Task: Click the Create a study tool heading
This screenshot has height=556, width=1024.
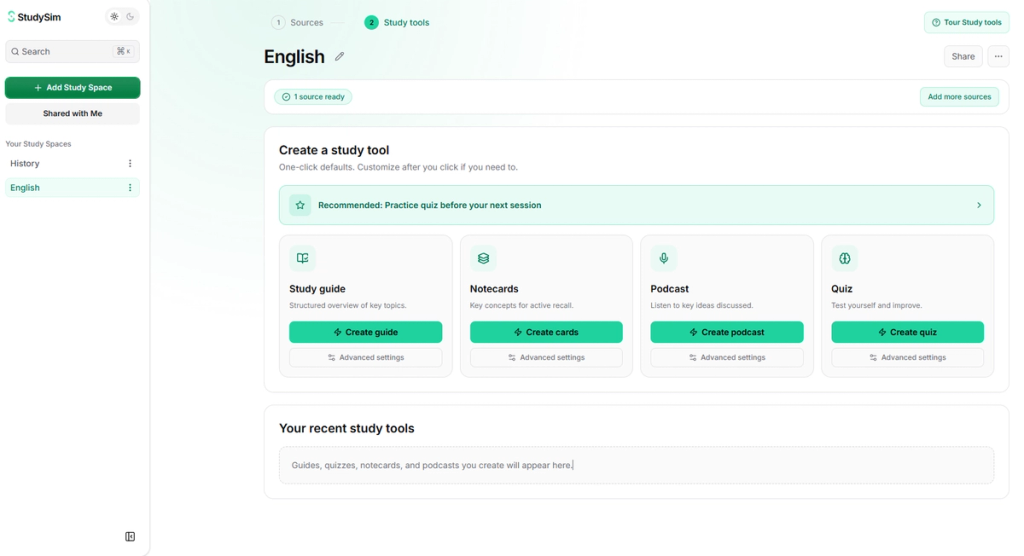Action: coord(334,150)
